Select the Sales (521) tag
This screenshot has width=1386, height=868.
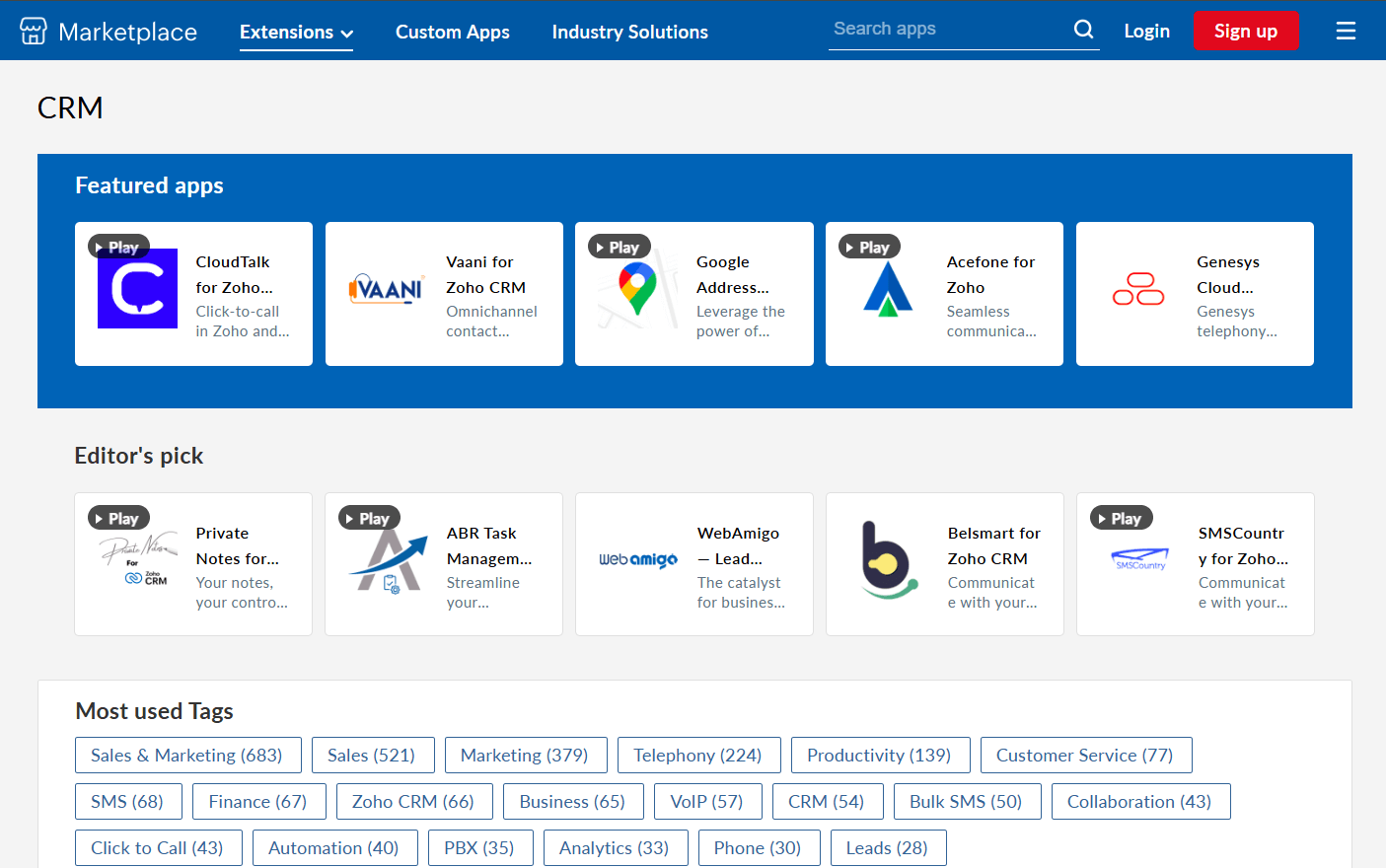372,756
